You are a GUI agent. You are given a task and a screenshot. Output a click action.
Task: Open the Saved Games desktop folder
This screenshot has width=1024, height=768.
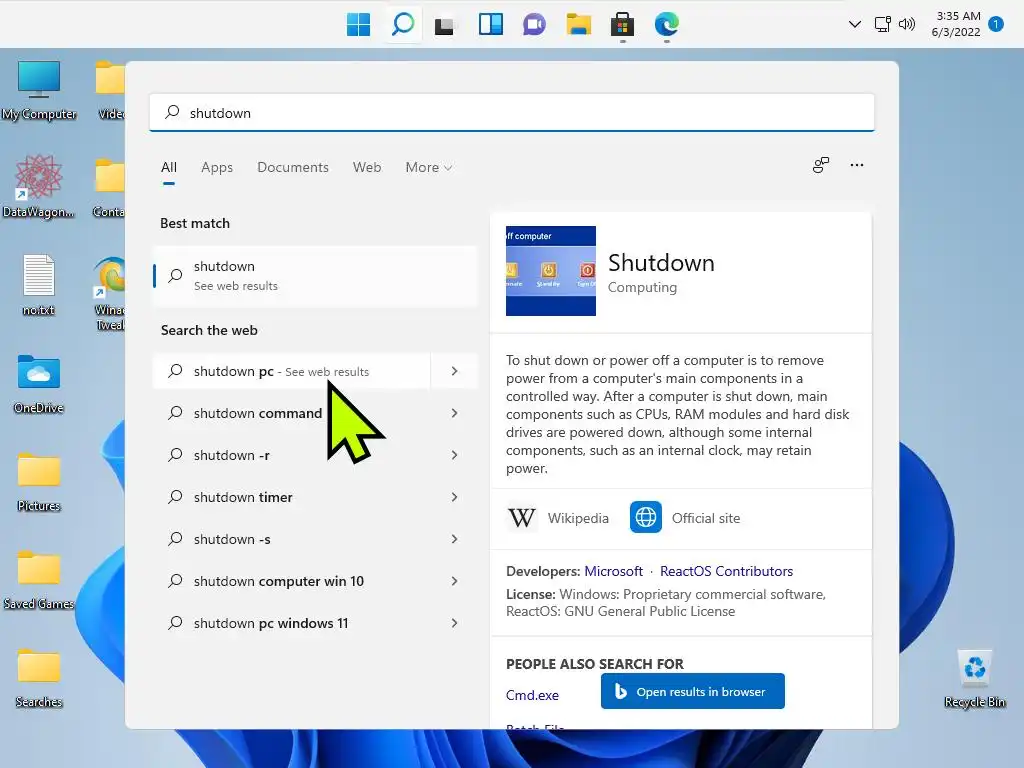[39, 580]
